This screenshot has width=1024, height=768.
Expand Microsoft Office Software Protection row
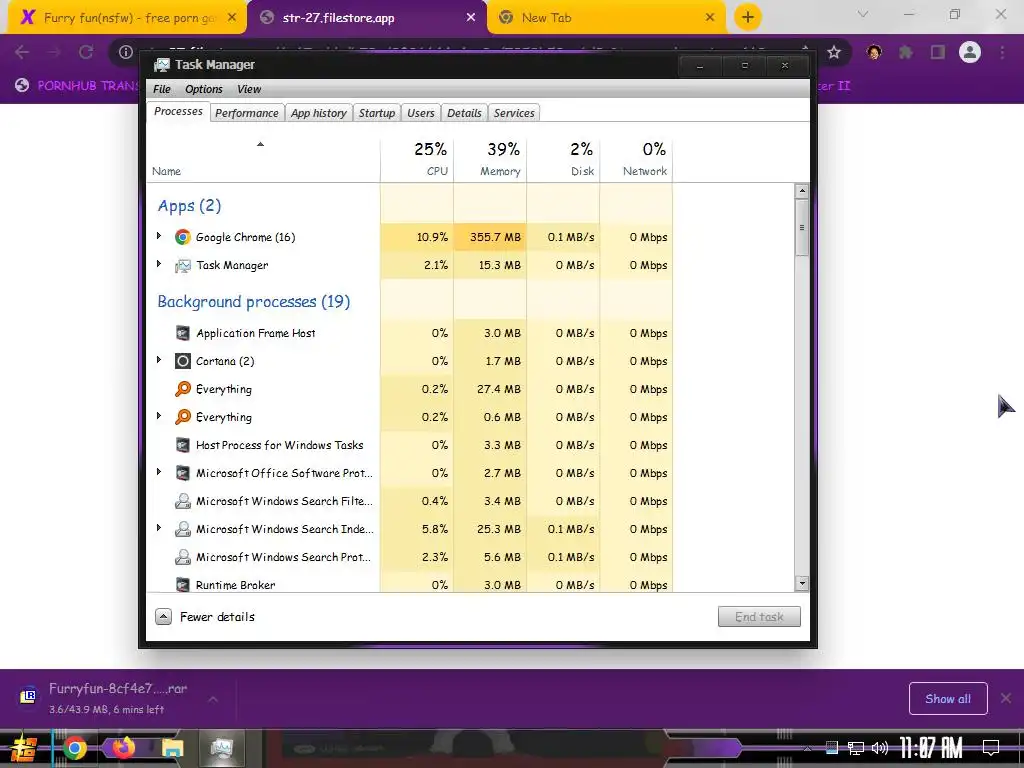pyautogui.click(x=159, y=472)
